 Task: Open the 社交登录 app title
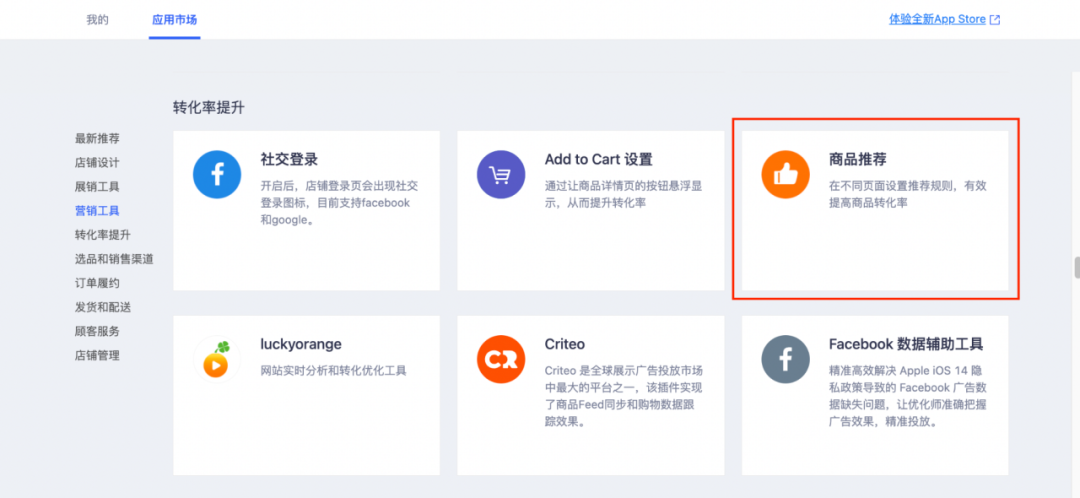[289, 159]
